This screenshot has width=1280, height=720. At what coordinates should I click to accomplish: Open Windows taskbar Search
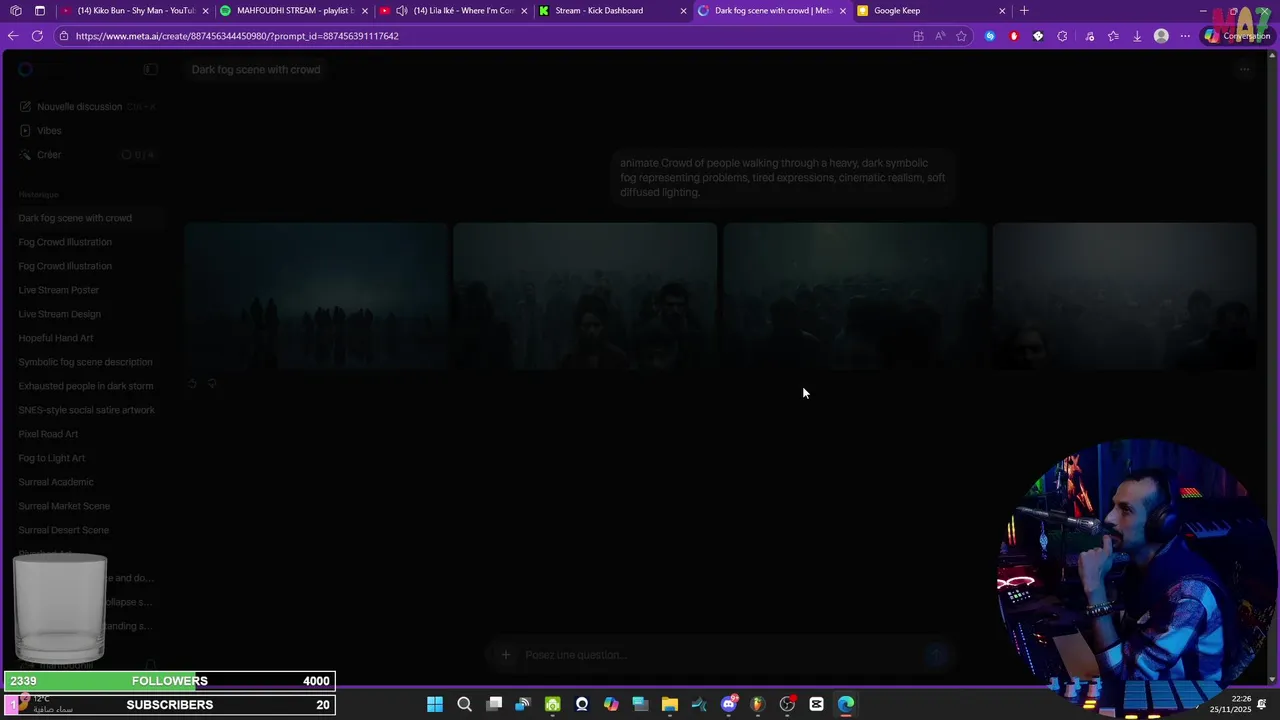pos(464,704)
